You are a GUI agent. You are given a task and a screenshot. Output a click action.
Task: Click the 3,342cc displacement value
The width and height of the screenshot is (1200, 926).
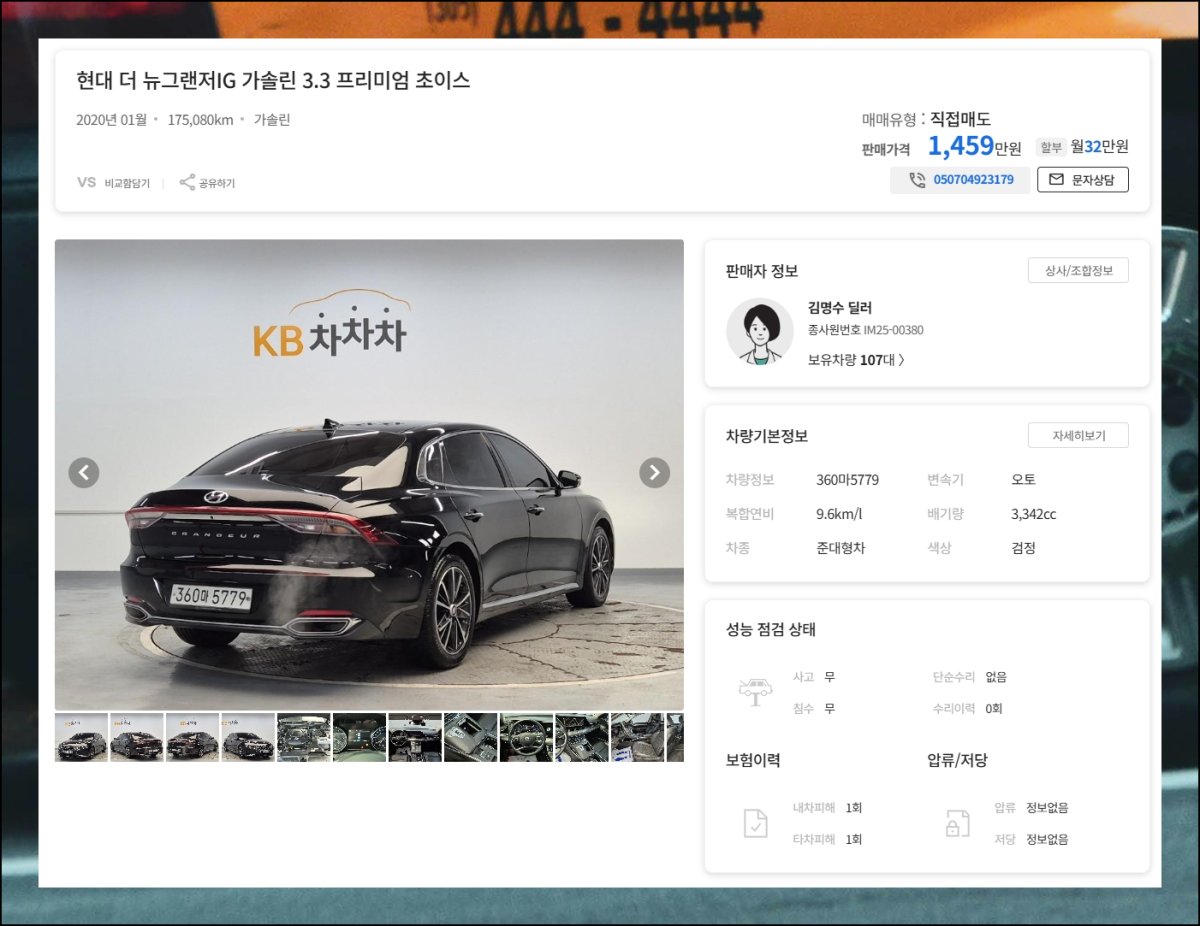[1033, 514]
